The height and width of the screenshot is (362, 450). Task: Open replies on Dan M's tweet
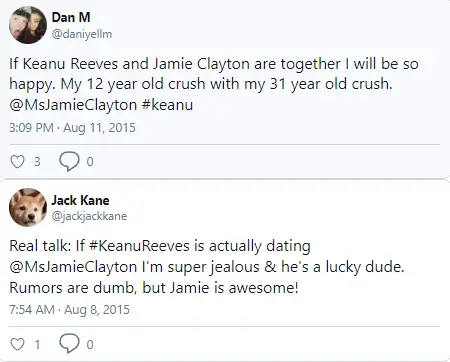tap(69, 162)
